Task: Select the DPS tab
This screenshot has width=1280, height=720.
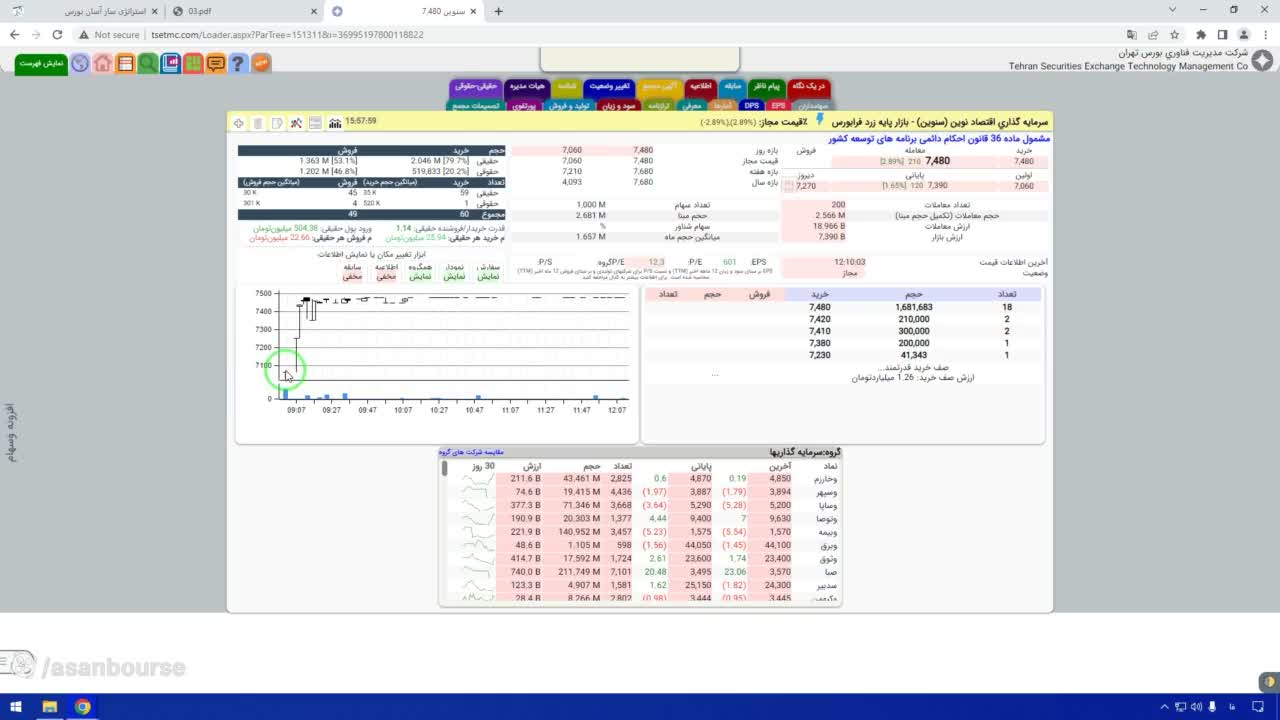Action: (751, 105)
